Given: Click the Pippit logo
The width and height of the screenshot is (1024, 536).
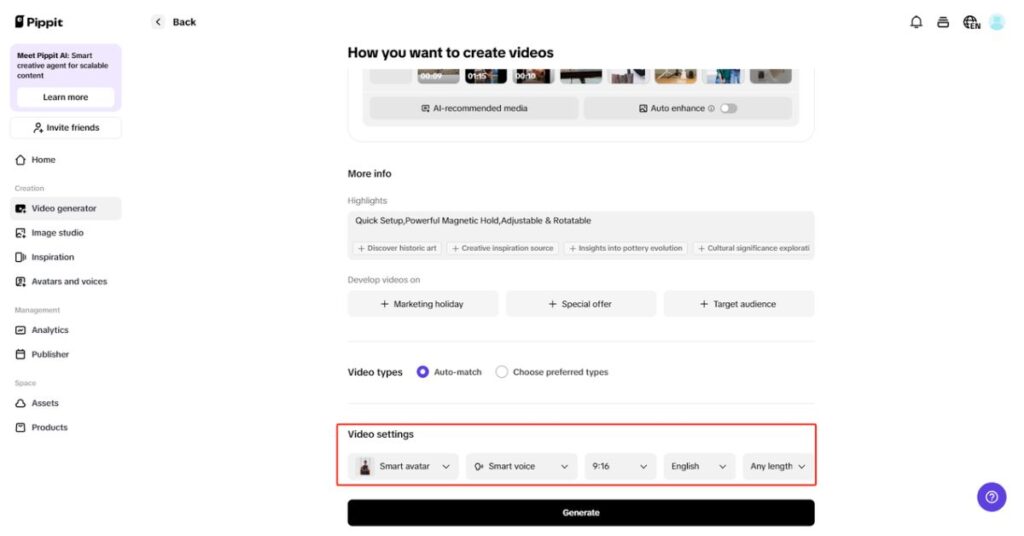Looking at the screenshot, I should pos(39,22).
